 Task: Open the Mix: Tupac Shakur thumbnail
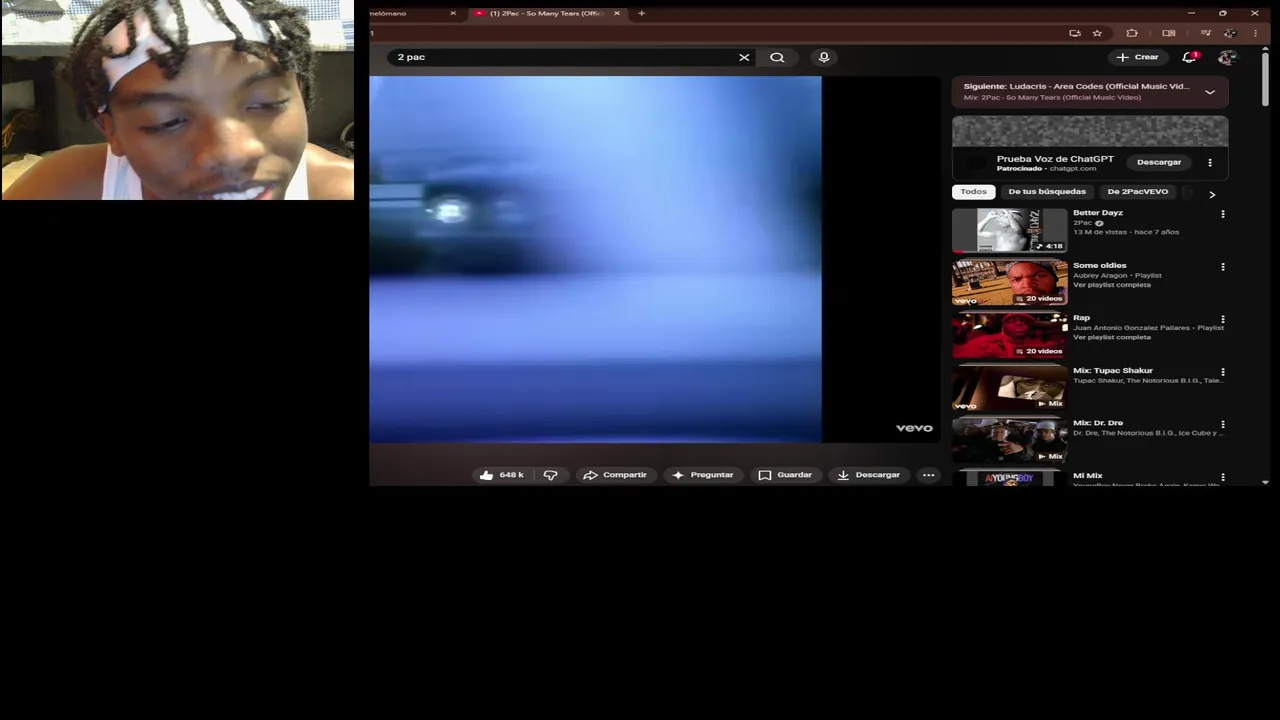[1010, 388]
